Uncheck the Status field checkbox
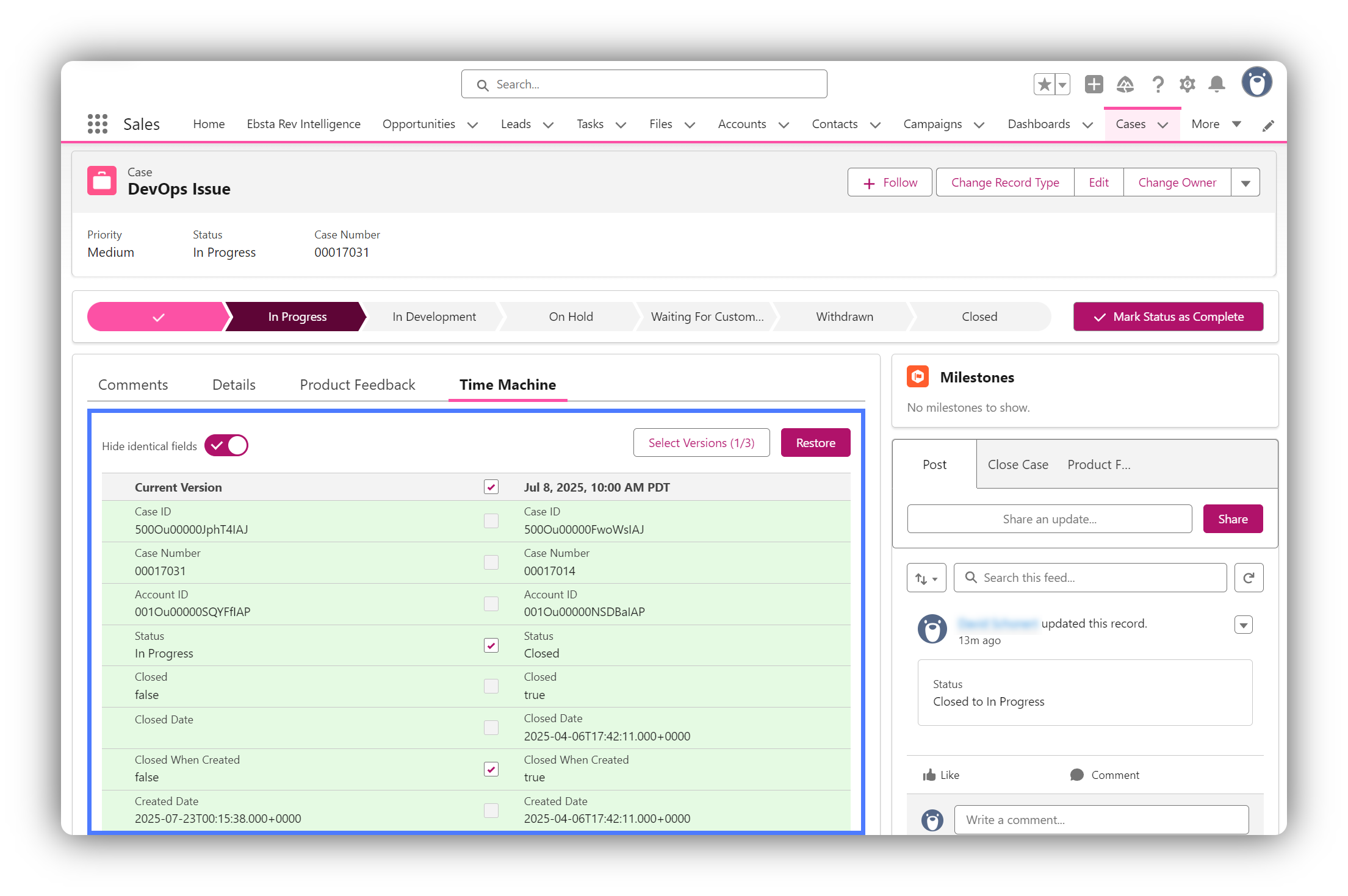 [x=491, y=645]
